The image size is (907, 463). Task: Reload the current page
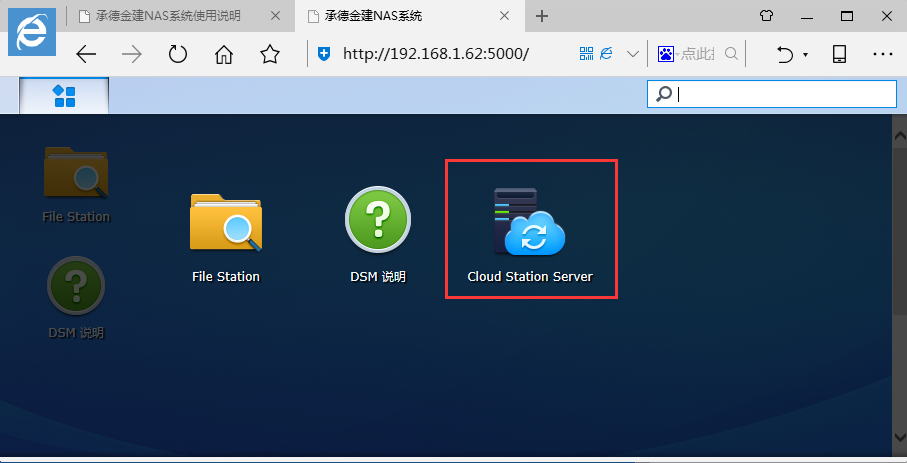coord(178,54)
